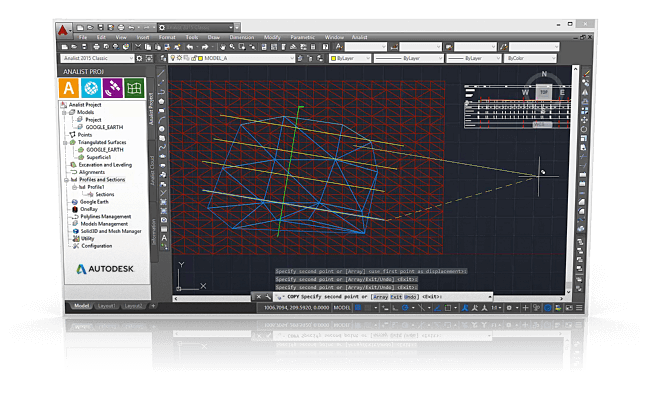Click the status bar Customization menu icon

pyautogui.click(x=579, y=308)
